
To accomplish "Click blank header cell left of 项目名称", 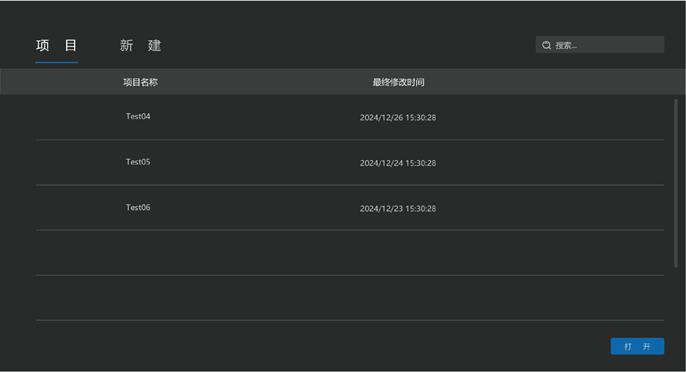I will (61, 82).
